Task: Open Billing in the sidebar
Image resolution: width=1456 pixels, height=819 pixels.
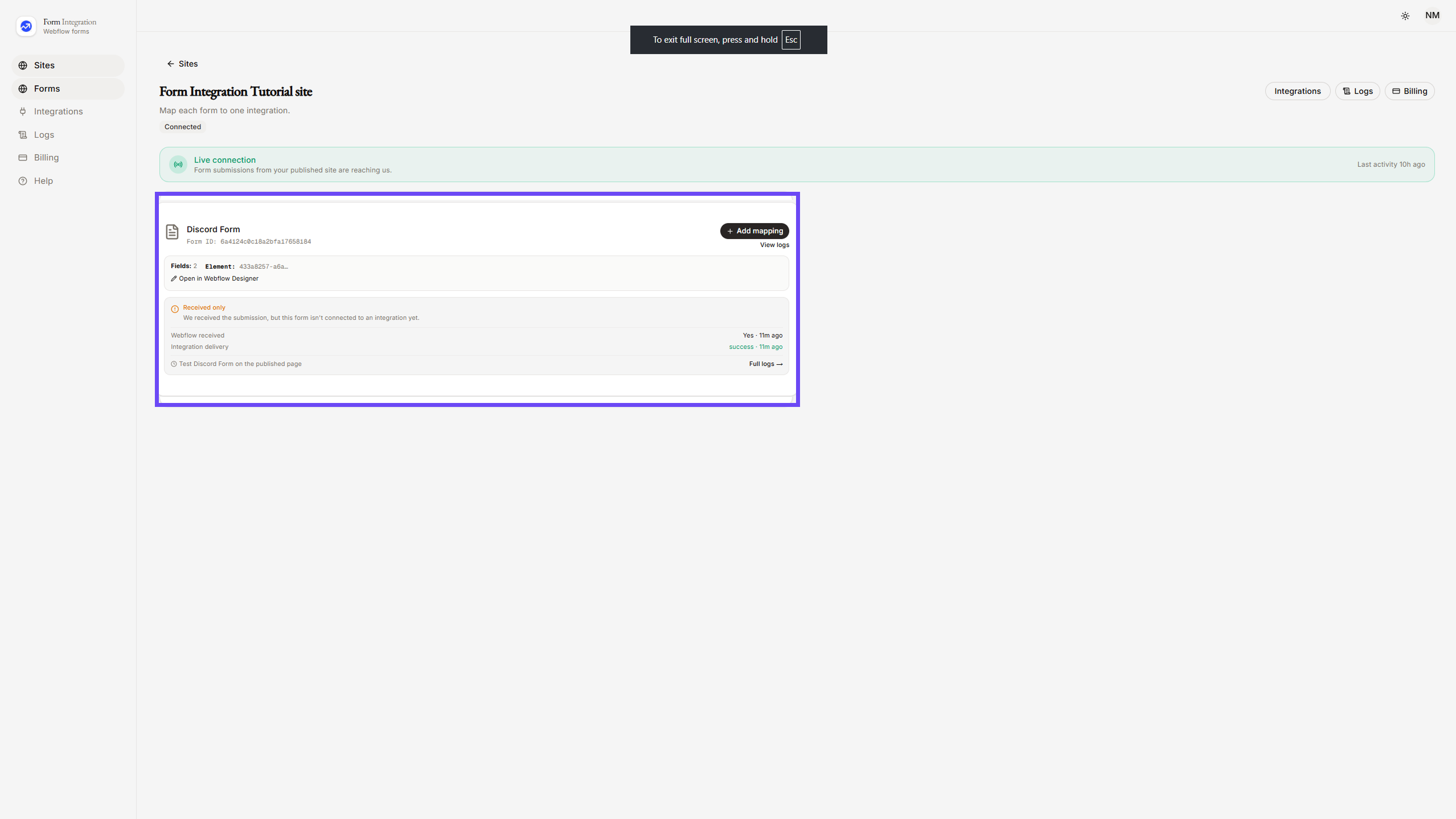Action: [x=68, y=158]
